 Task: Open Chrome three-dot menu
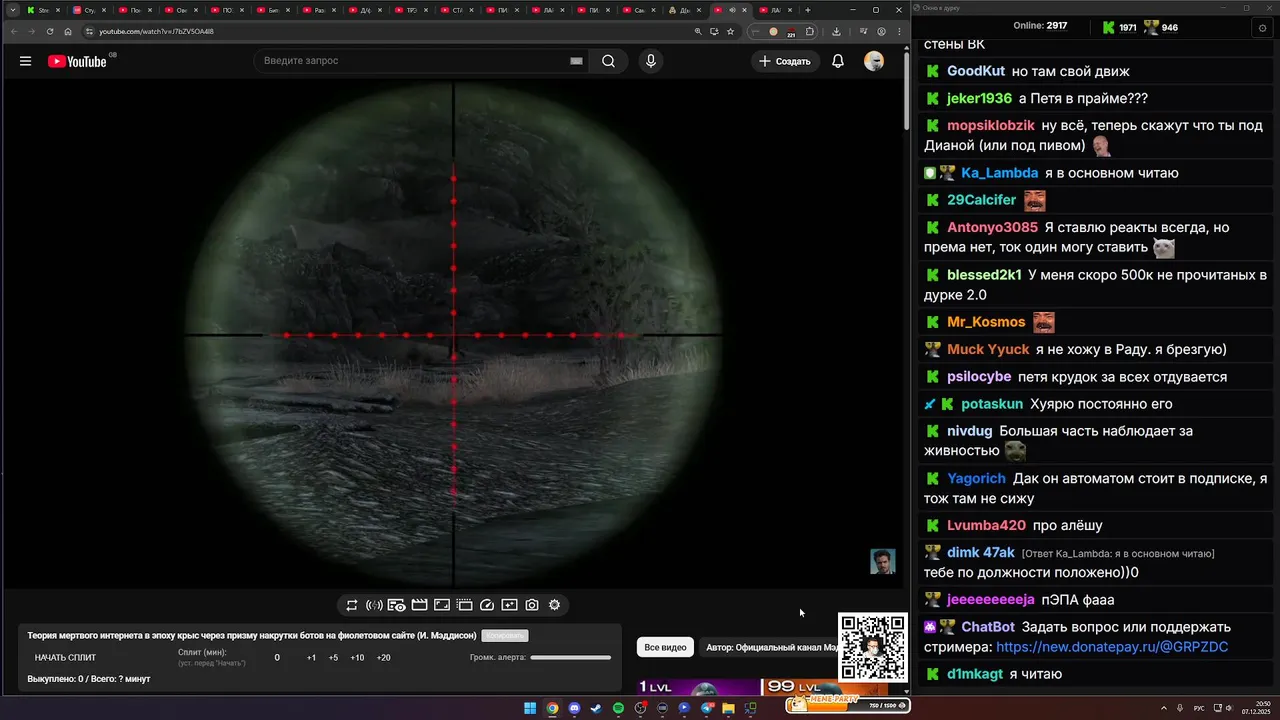(899, 31)
